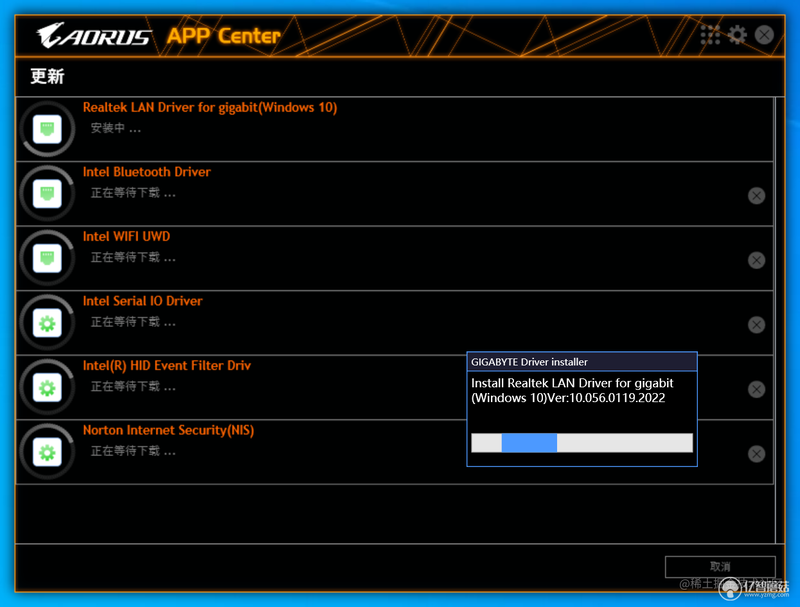Click the Intel WIFI UWD title
This screenshot has width=800, height=607.
coord(126,236)
